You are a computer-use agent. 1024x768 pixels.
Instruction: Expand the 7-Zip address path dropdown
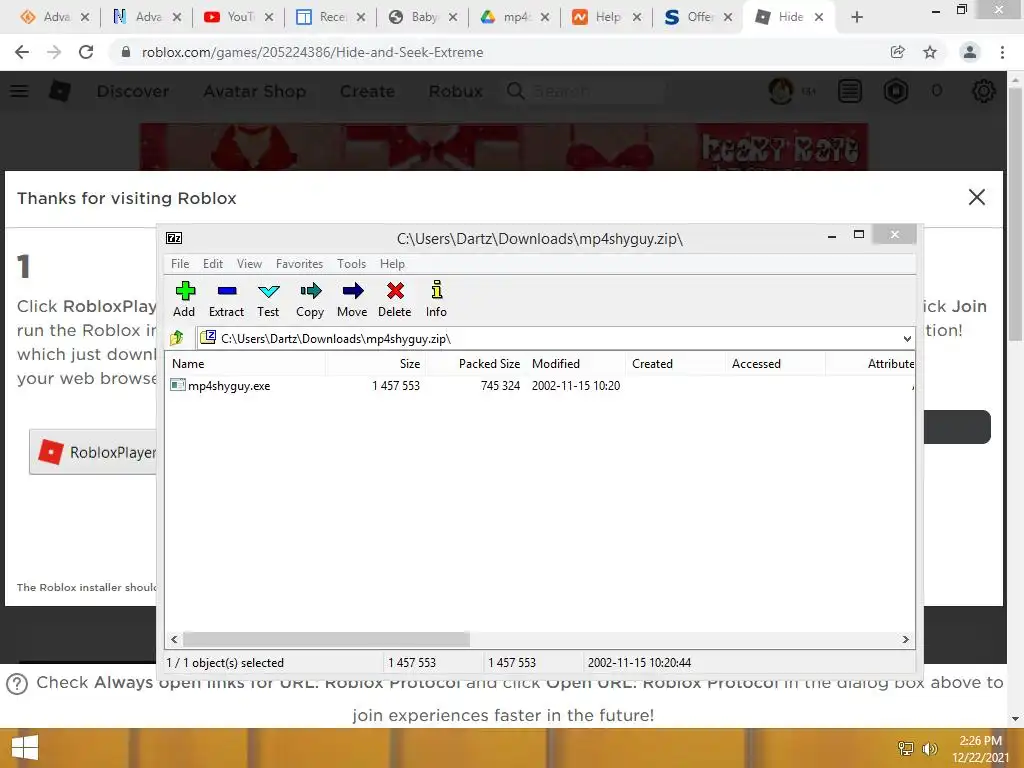coord(907,338)
